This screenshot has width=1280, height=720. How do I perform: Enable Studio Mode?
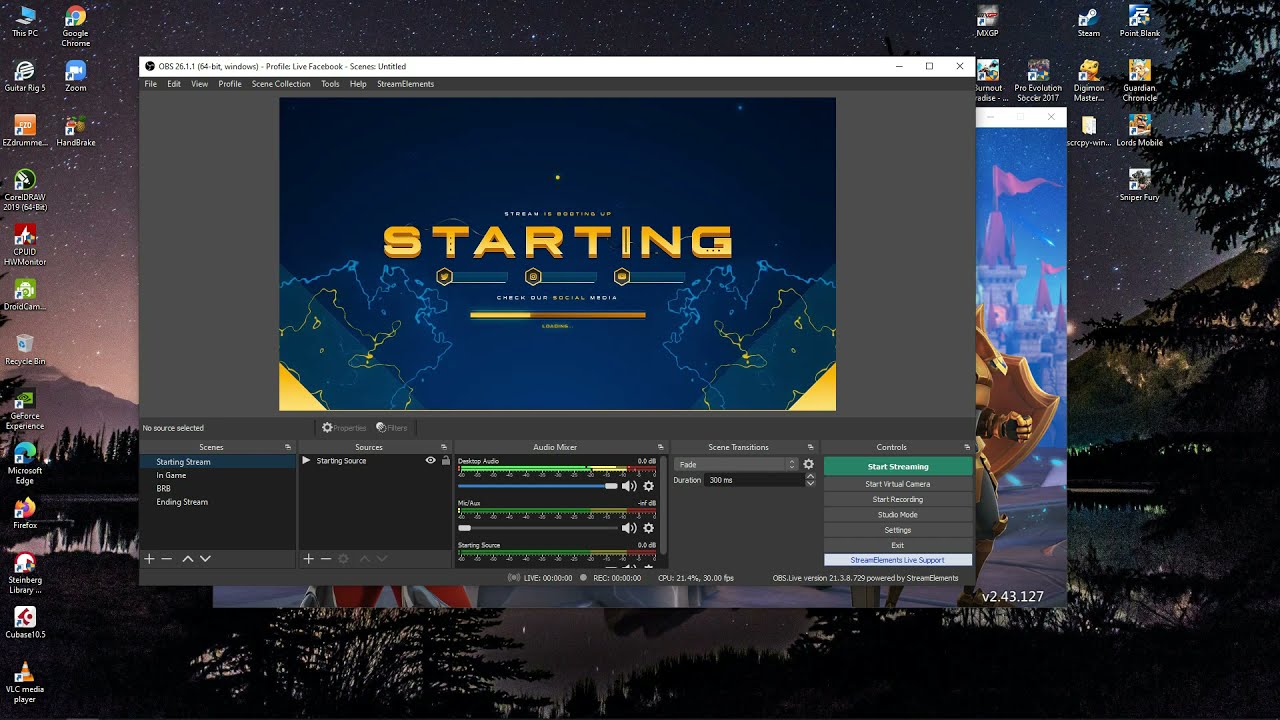(898, 515)
